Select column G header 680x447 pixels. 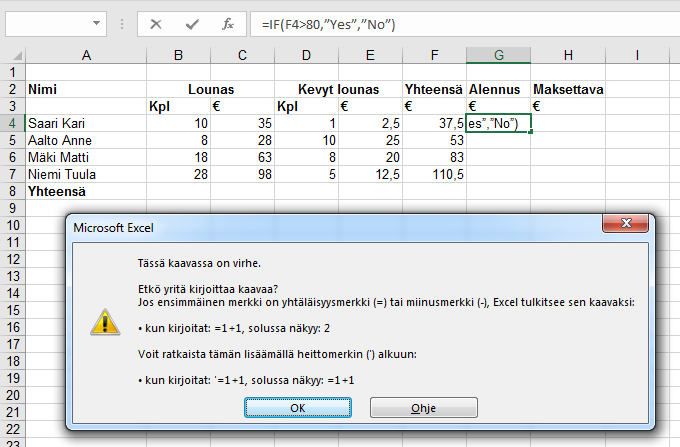coord(499,55)
